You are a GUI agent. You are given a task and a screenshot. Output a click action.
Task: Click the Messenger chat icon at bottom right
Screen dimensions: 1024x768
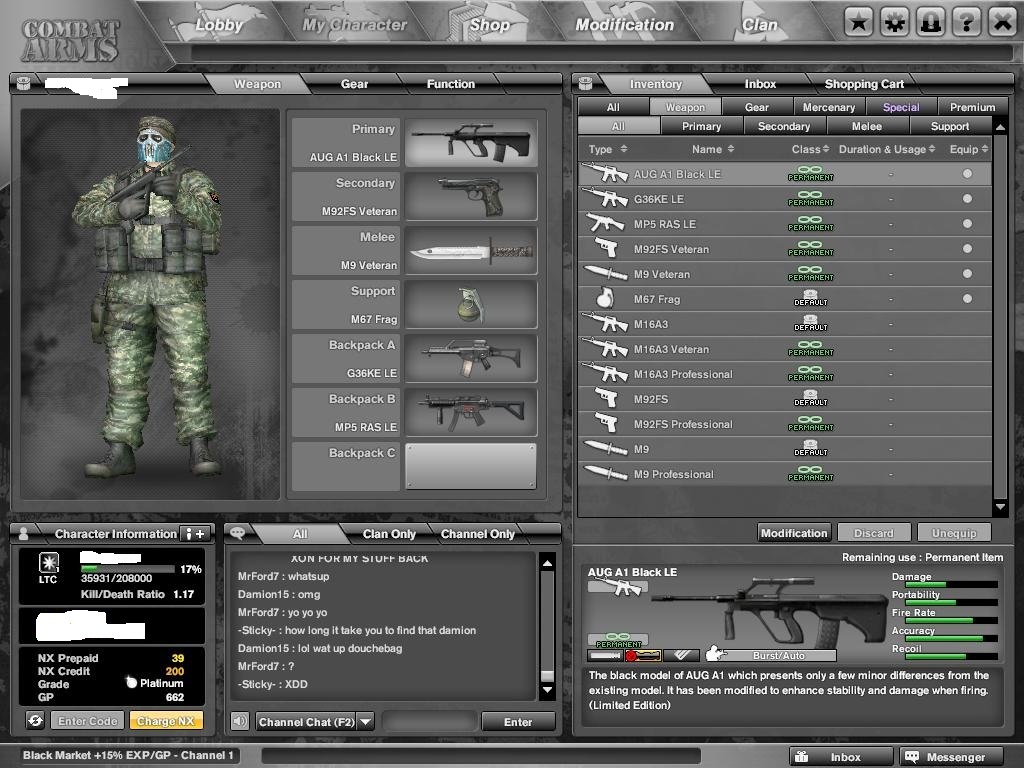click(911, 756)
